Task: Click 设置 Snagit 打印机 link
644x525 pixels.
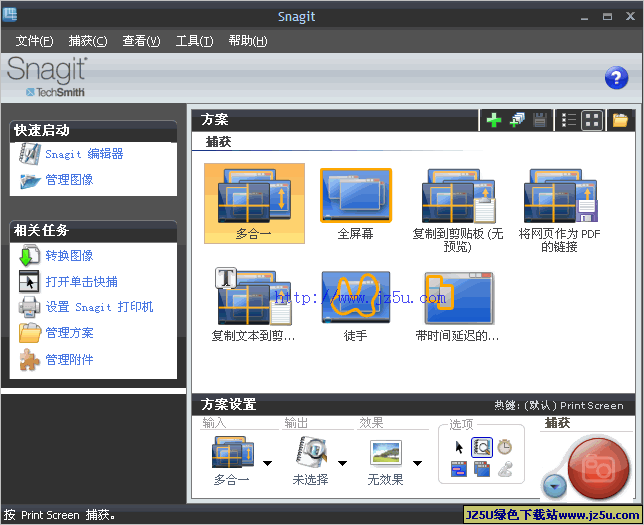Action: coord(99,307)
